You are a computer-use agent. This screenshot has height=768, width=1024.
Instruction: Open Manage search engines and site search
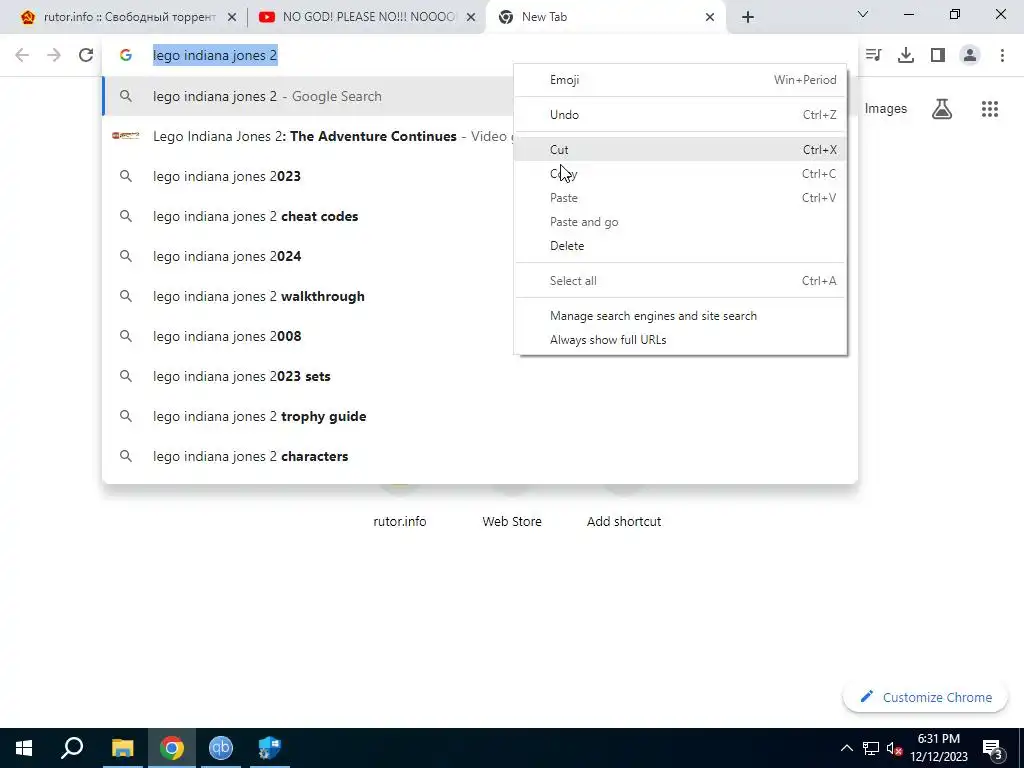coord(680,316)
